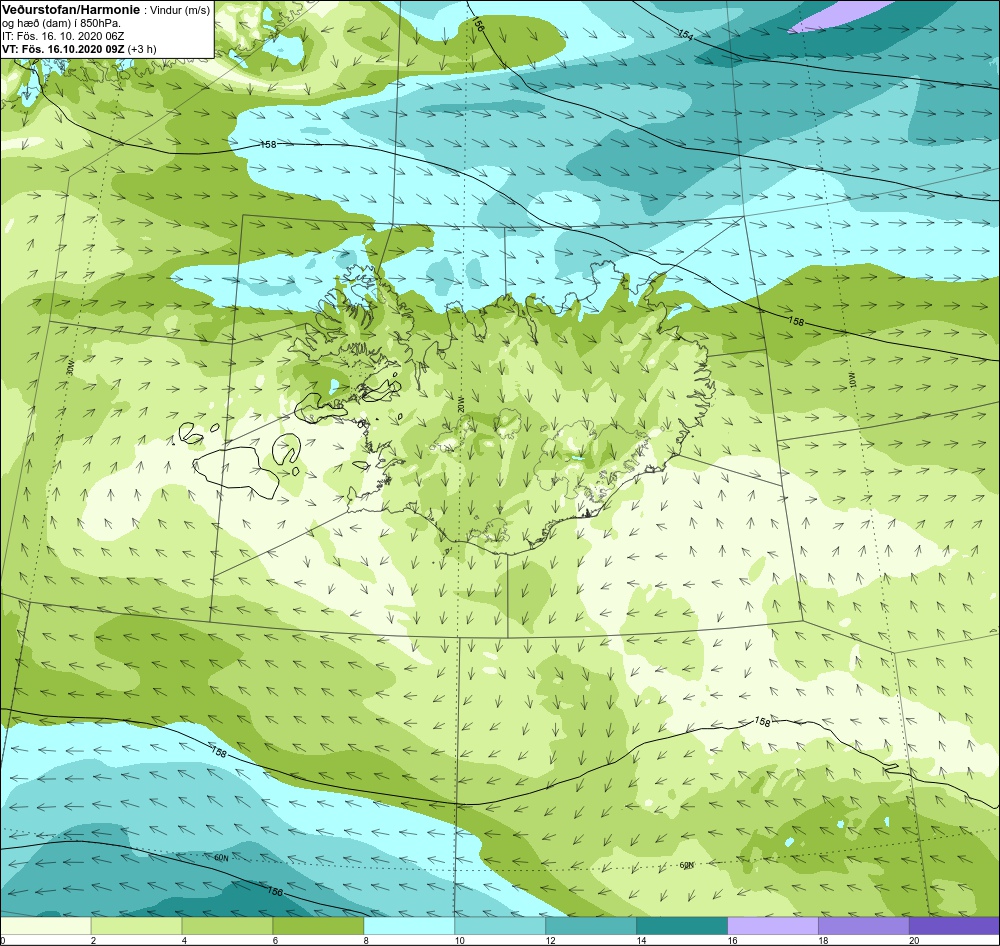Click the legend scale value '8'
Image resolution: width=1000 pixels, height=946 pixels.
(x=365, y=940)
